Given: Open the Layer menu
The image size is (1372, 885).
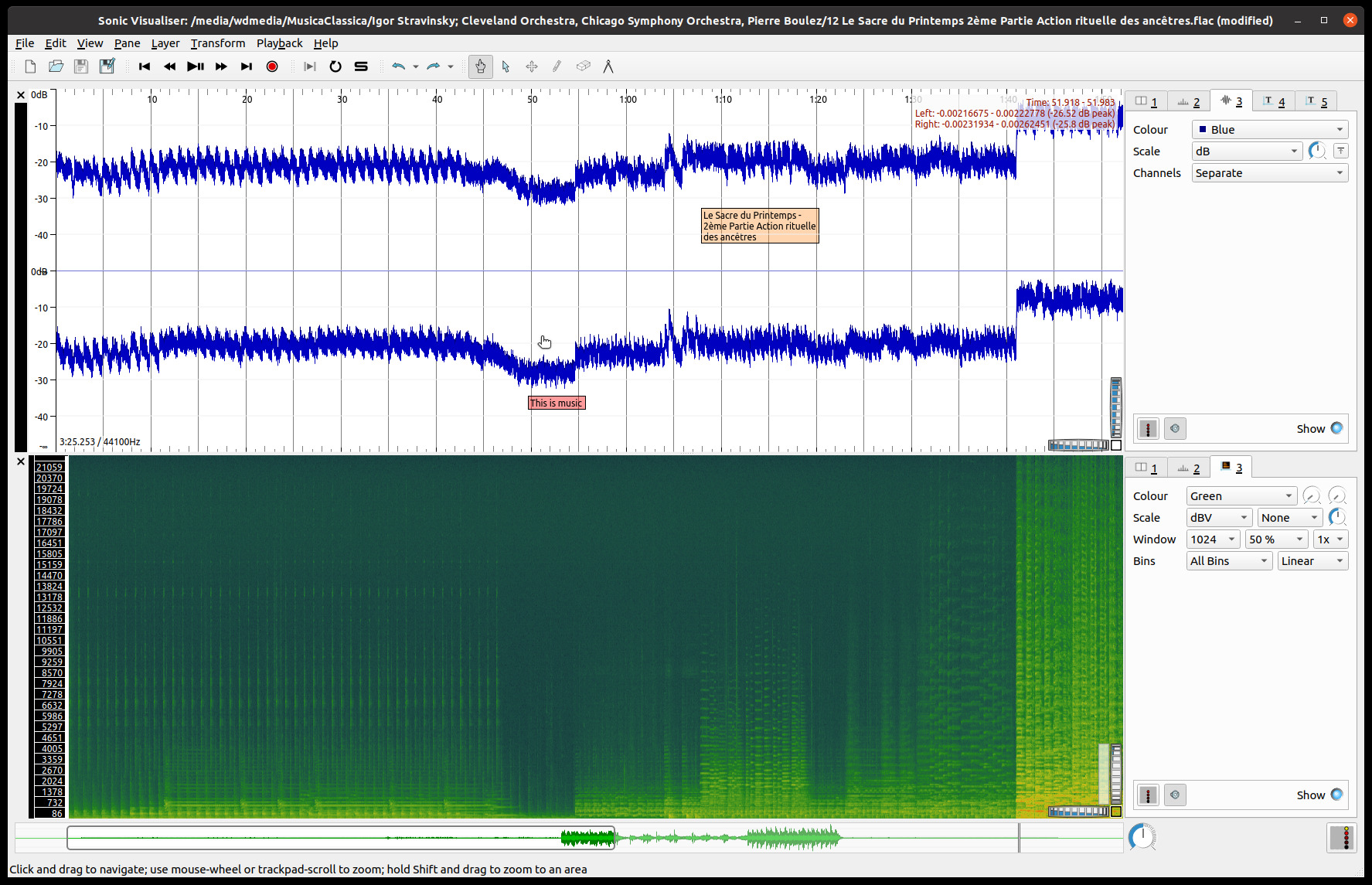Looking at the screenshot, I should pos(165,43).
